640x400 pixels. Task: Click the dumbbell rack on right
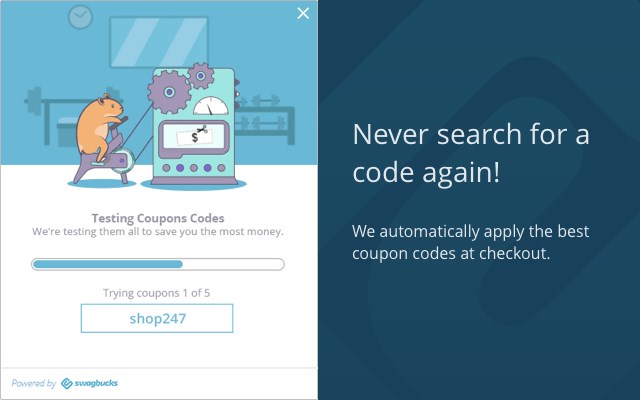click(x=265, y=118)
